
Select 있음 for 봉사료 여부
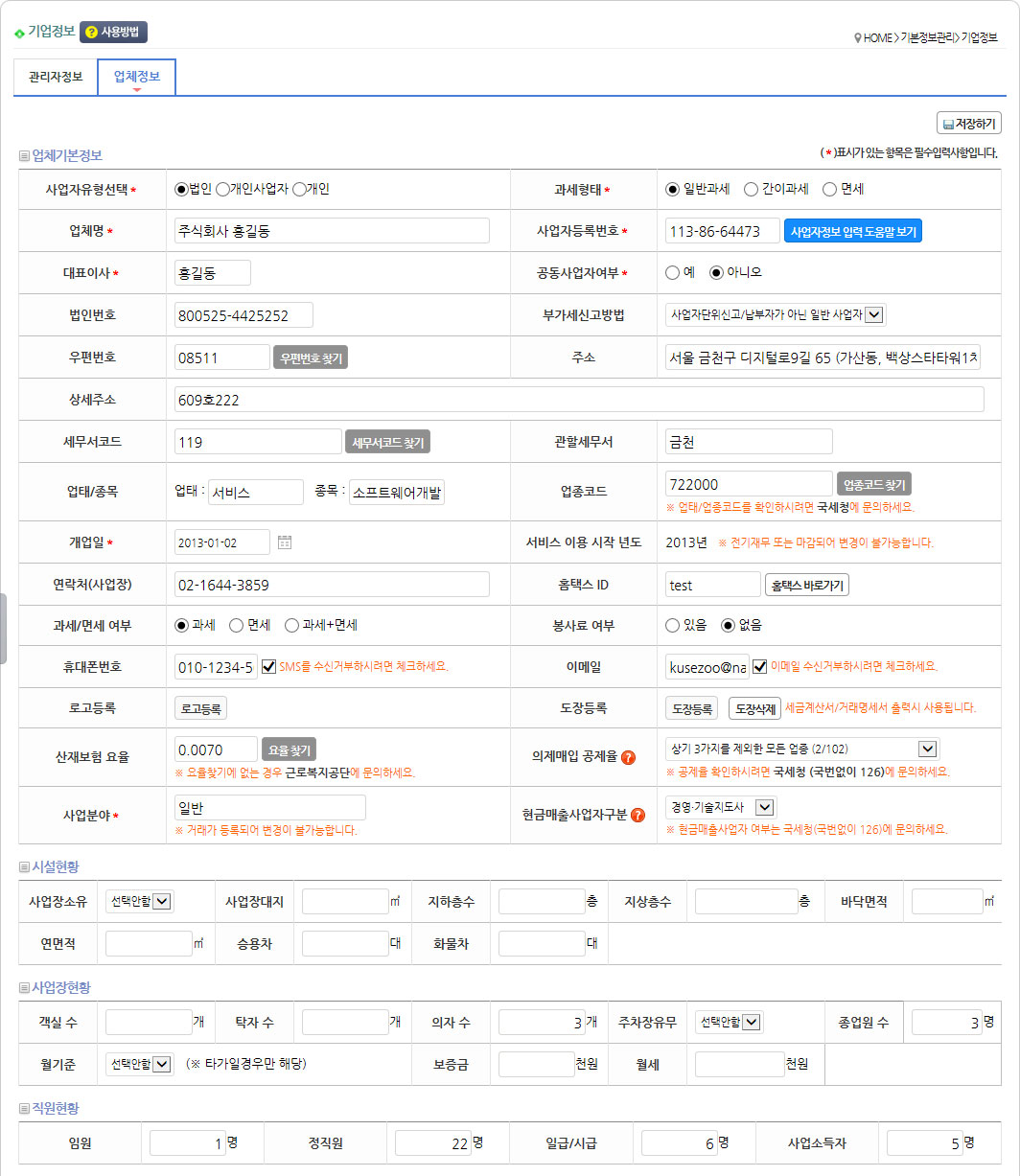[673, 625]
